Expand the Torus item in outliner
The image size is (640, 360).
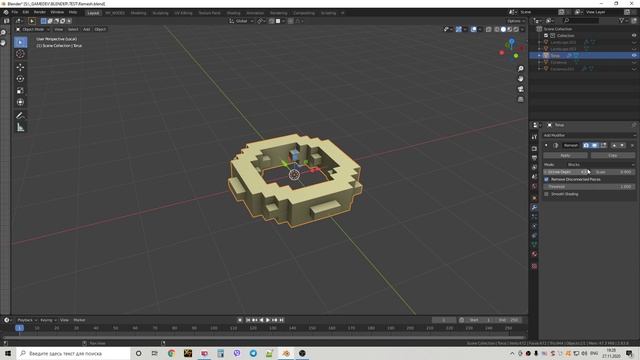coord(539,55)
